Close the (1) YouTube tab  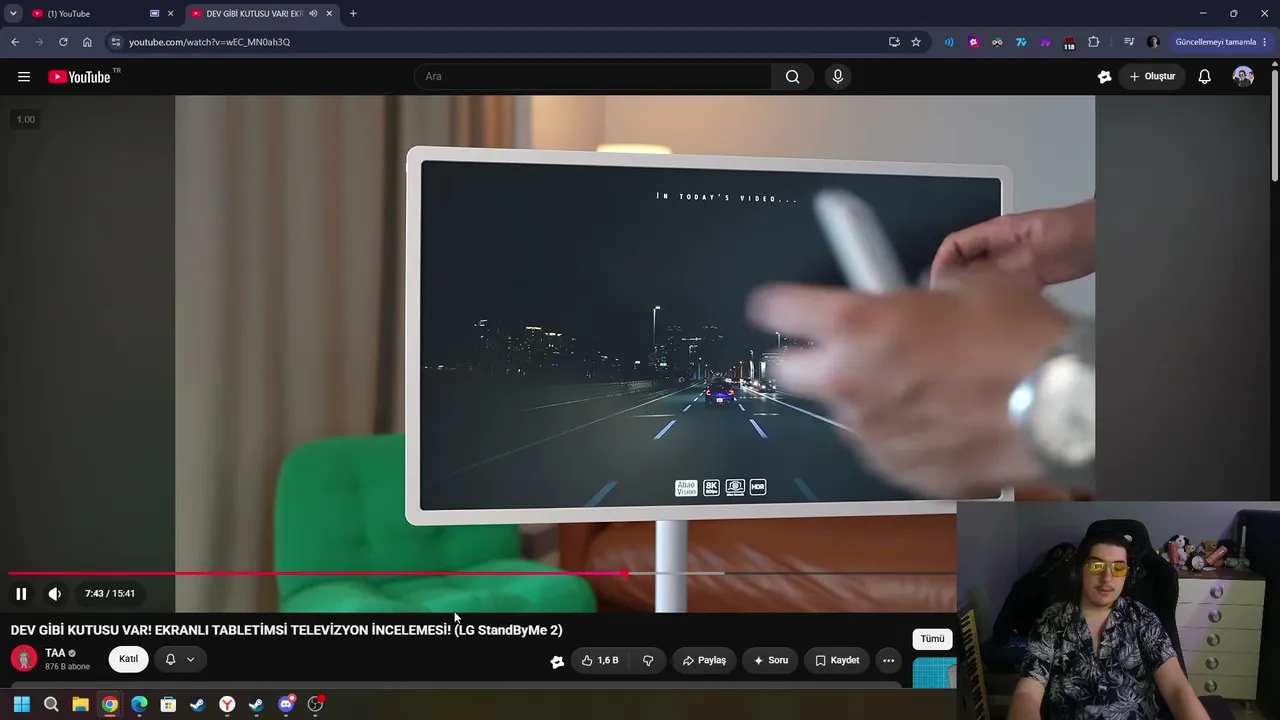point(170,14)
